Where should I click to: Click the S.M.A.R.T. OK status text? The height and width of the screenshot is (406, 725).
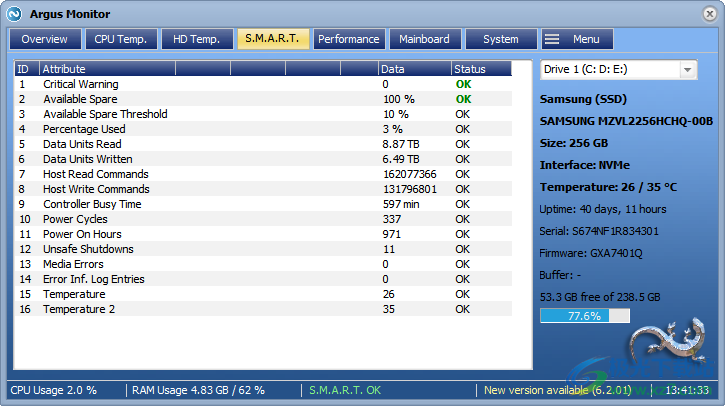345,390
